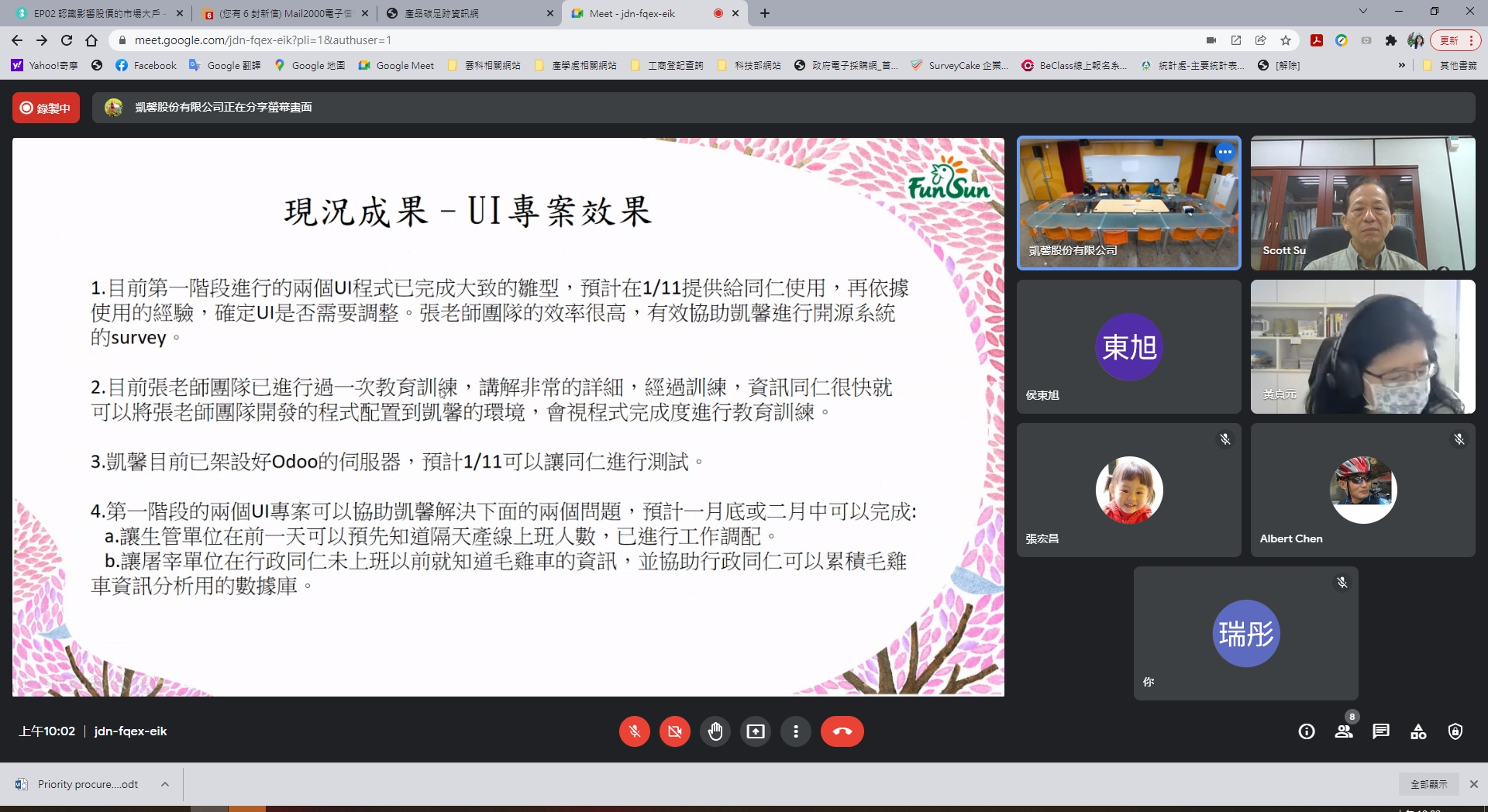Click the 全部顯示 show all downloads button
The width and height of the screenshot is (1488, 812).
click(1428, 784)
